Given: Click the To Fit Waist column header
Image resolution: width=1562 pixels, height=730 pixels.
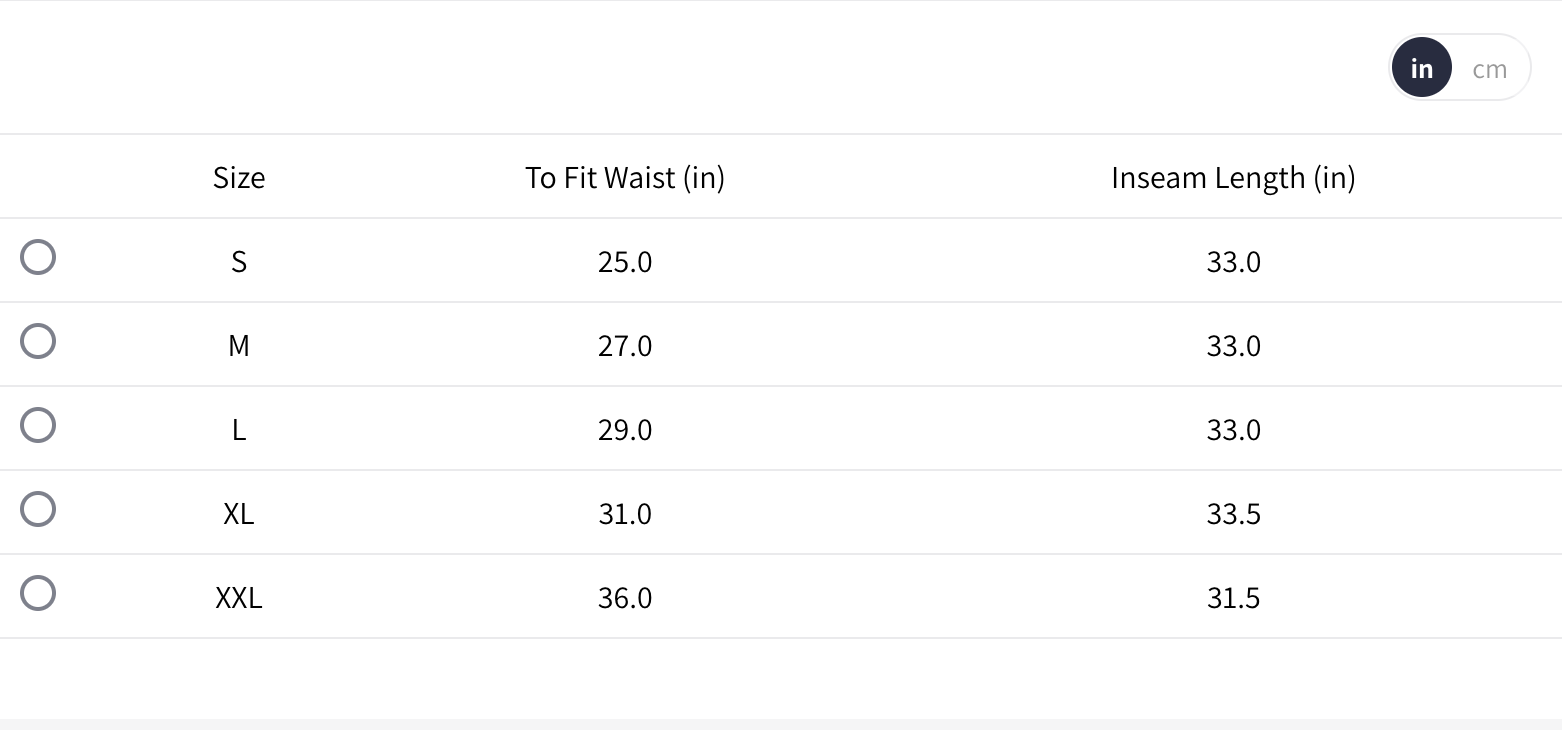Looking at the screenshot, I should (625, 178).
